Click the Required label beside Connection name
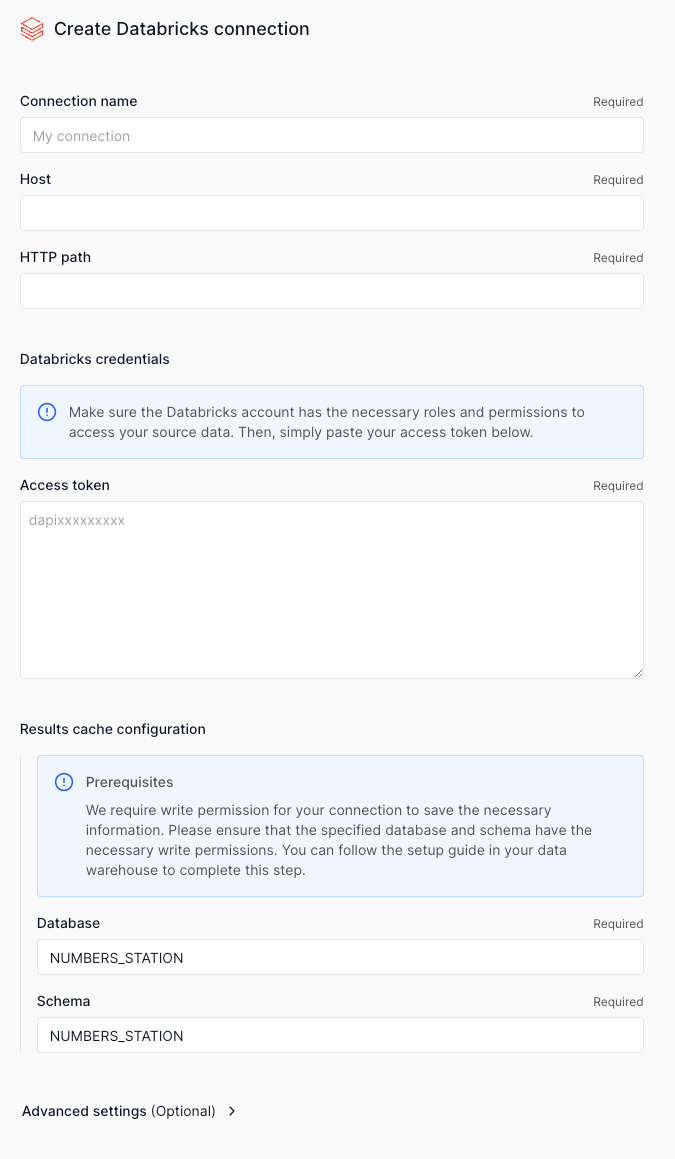The height and width of the screenshot is (1159, 675). tap(618, 101)
